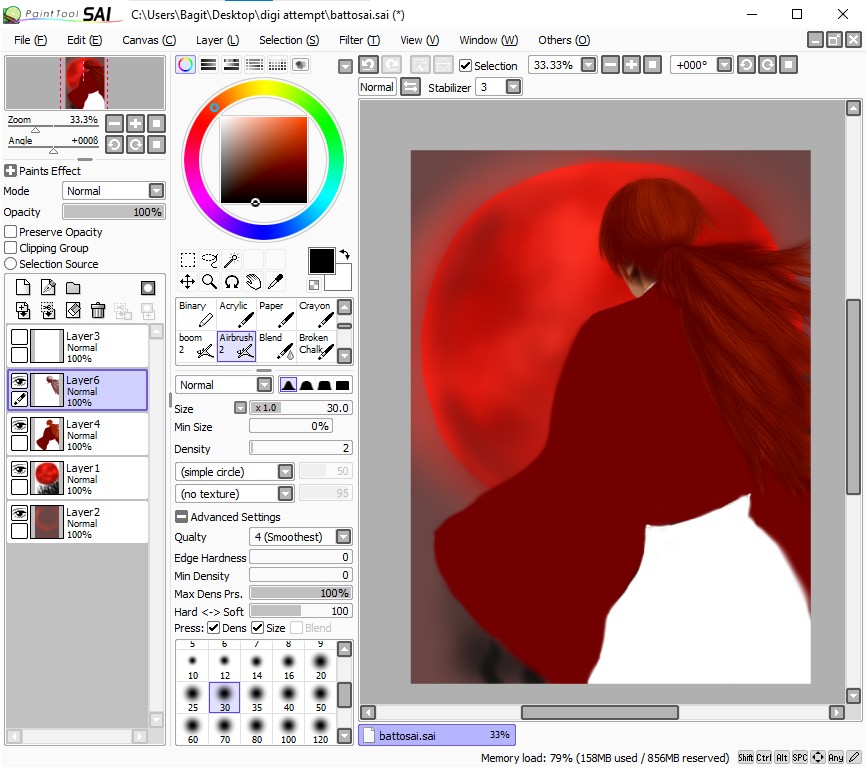The width and height of the screenshot is (867, 768).
Task: Open the zoom percentage 33.33% dropdown
Action: (x=589, y=65)
